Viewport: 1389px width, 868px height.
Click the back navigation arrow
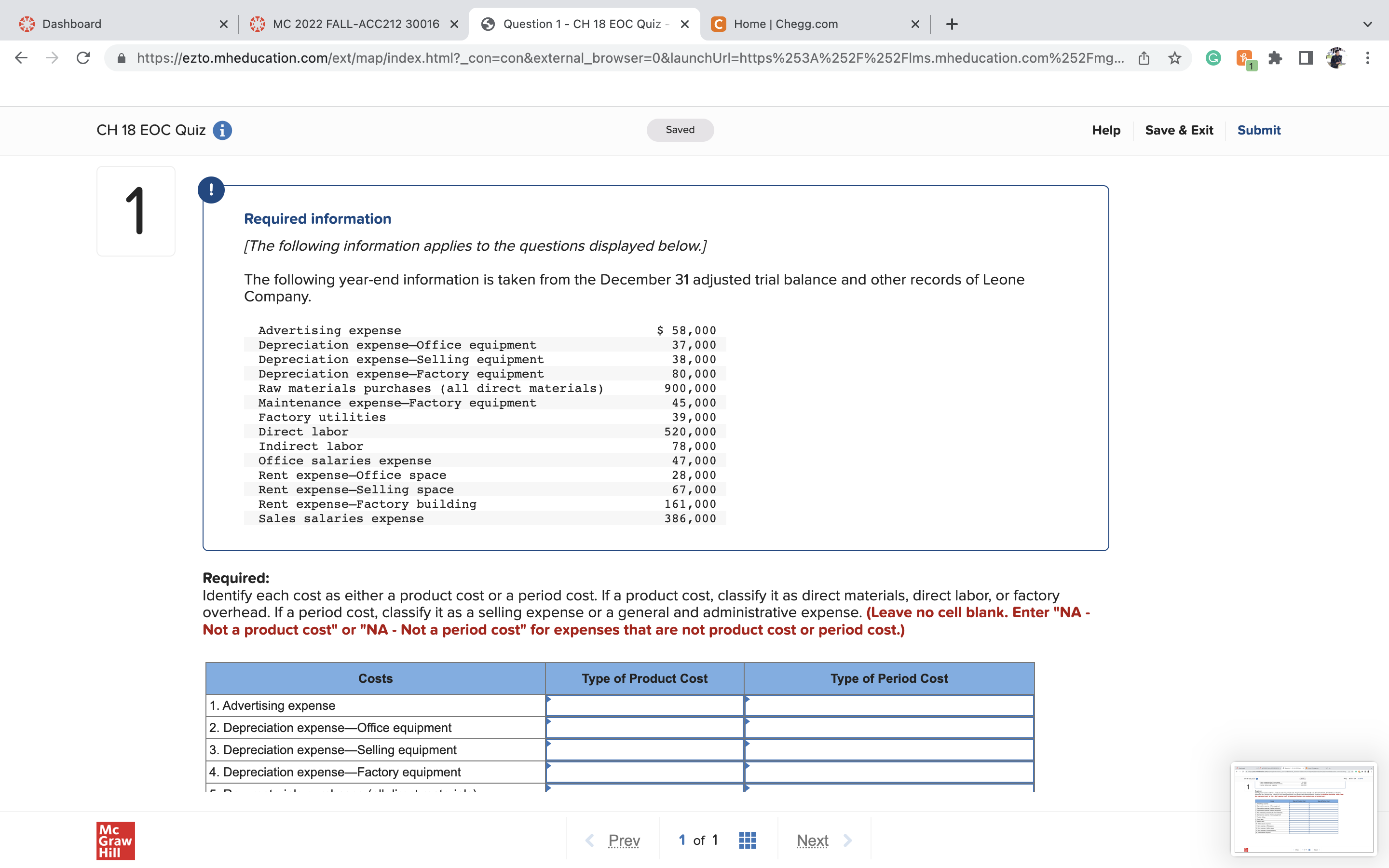click(x=21, y=57)
